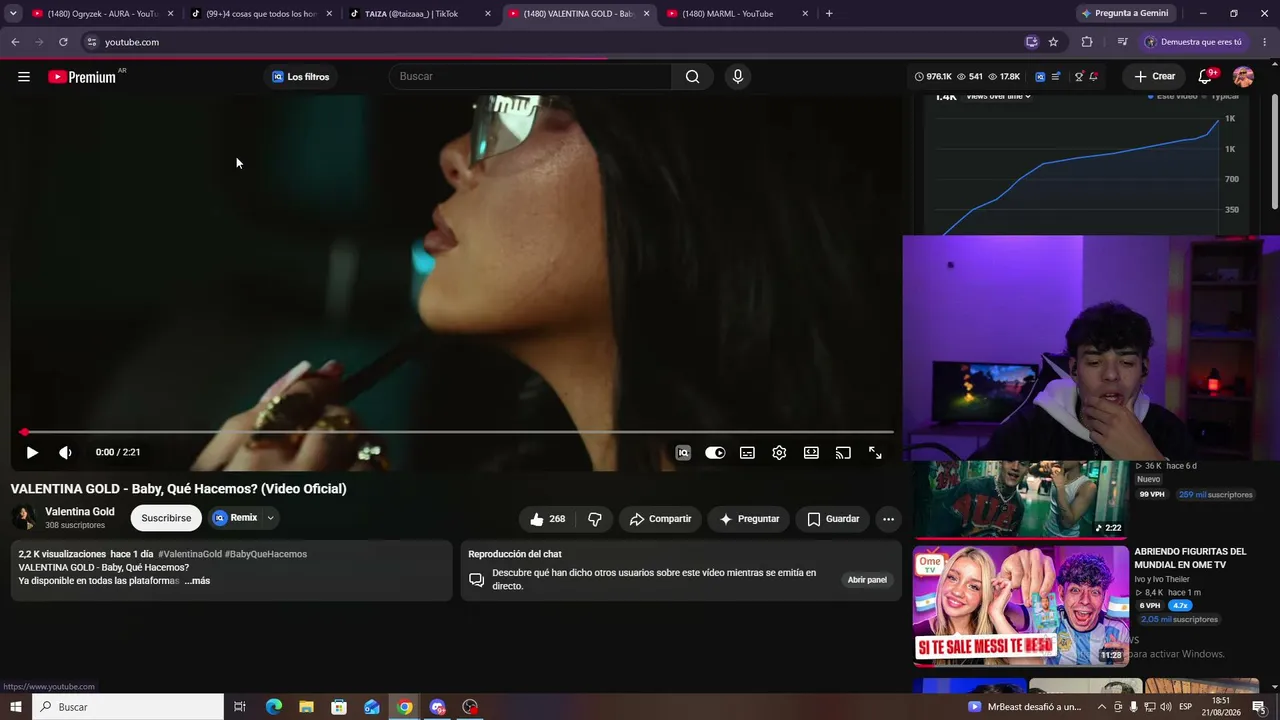The image size is (1280, 720).
Task: Open the account avatar menu
Action: point(1243,77)
